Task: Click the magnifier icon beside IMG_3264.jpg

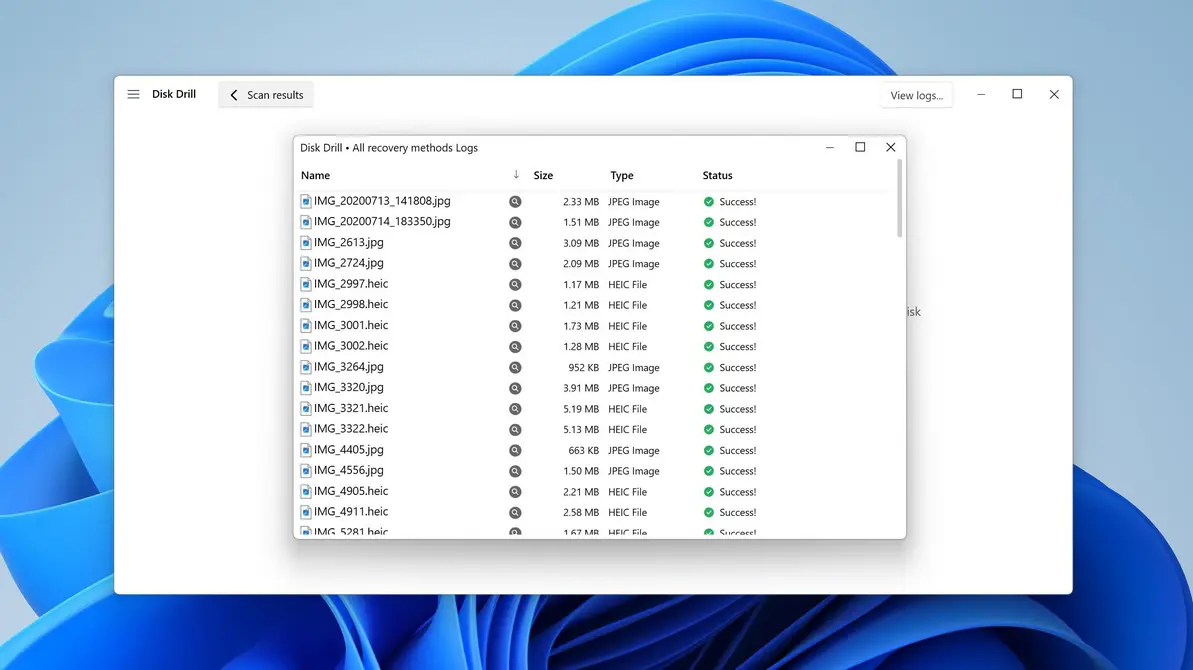Action: tap(515, 367)
